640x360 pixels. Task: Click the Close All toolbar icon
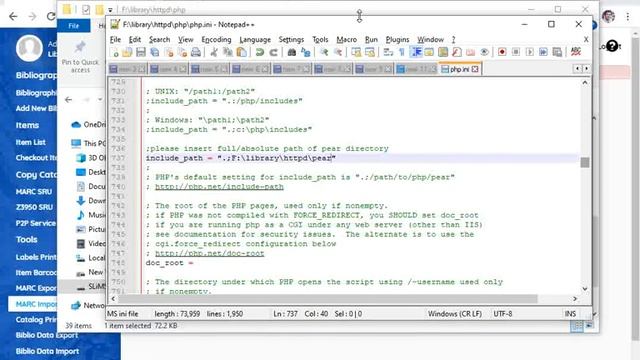tap(182, 52)
